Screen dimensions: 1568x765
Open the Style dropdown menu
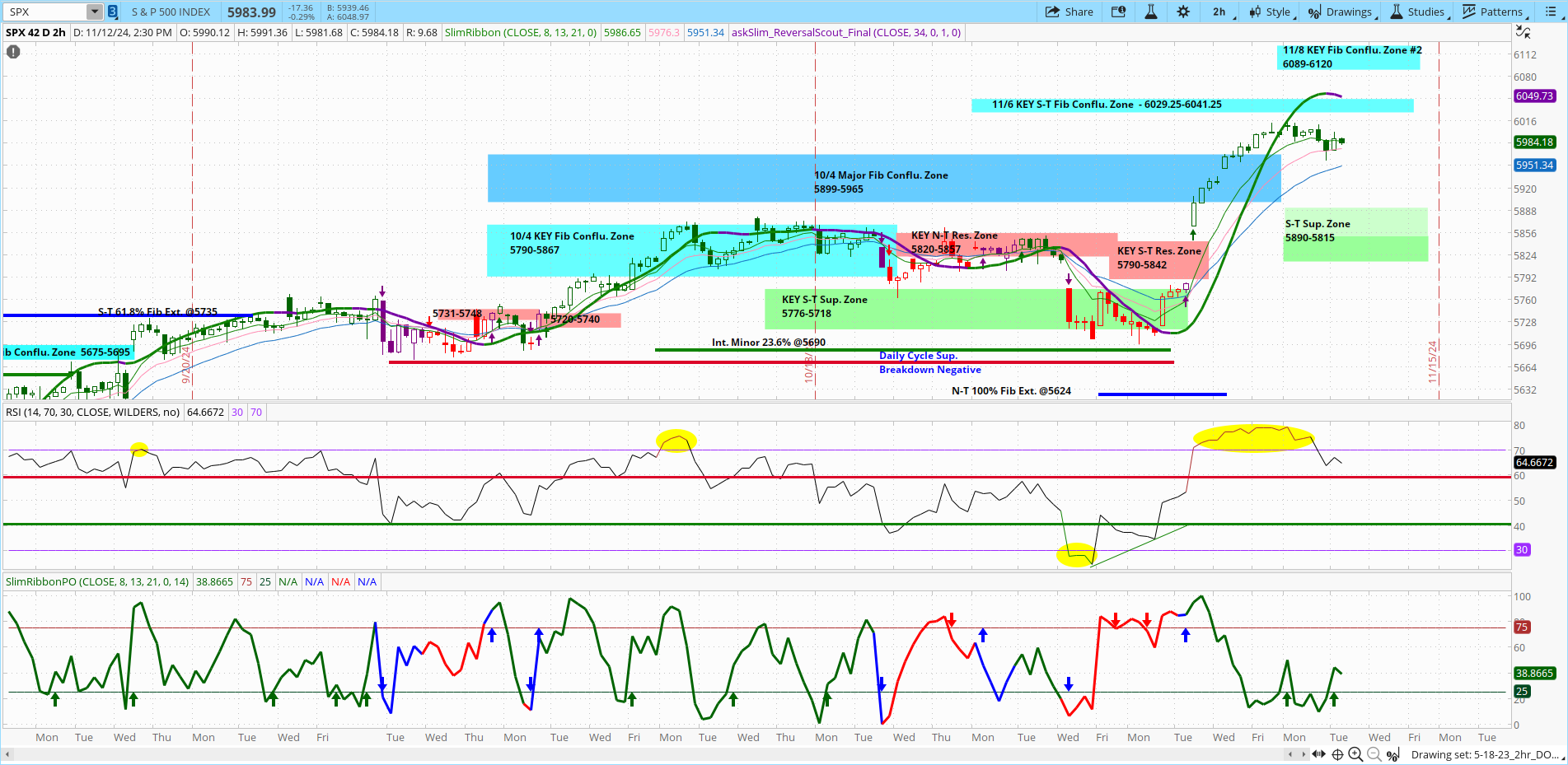coord(1271,12)
